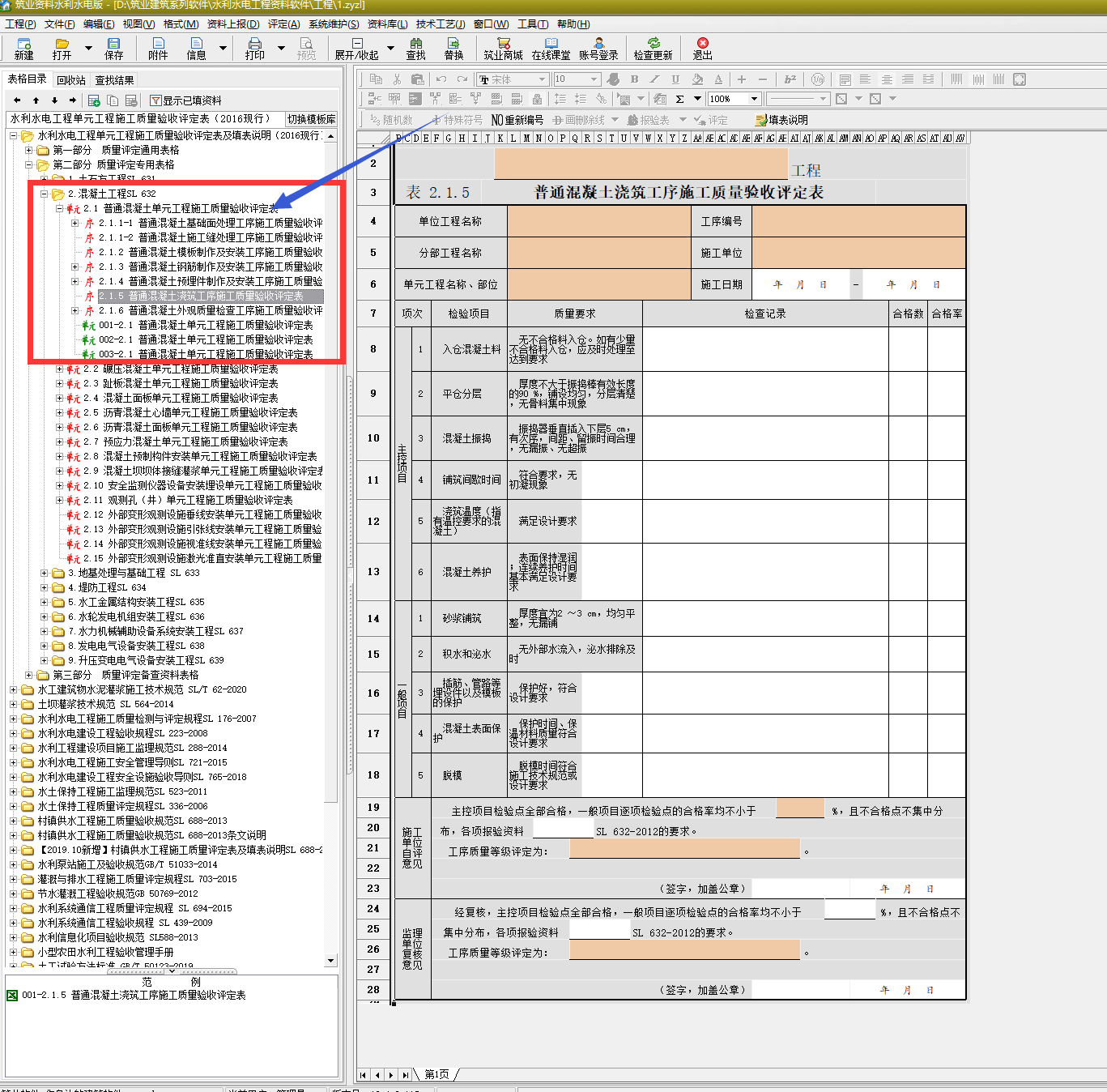Click the 切换模板库 button
1107x1092 pixels.
[x=312, y=119]
